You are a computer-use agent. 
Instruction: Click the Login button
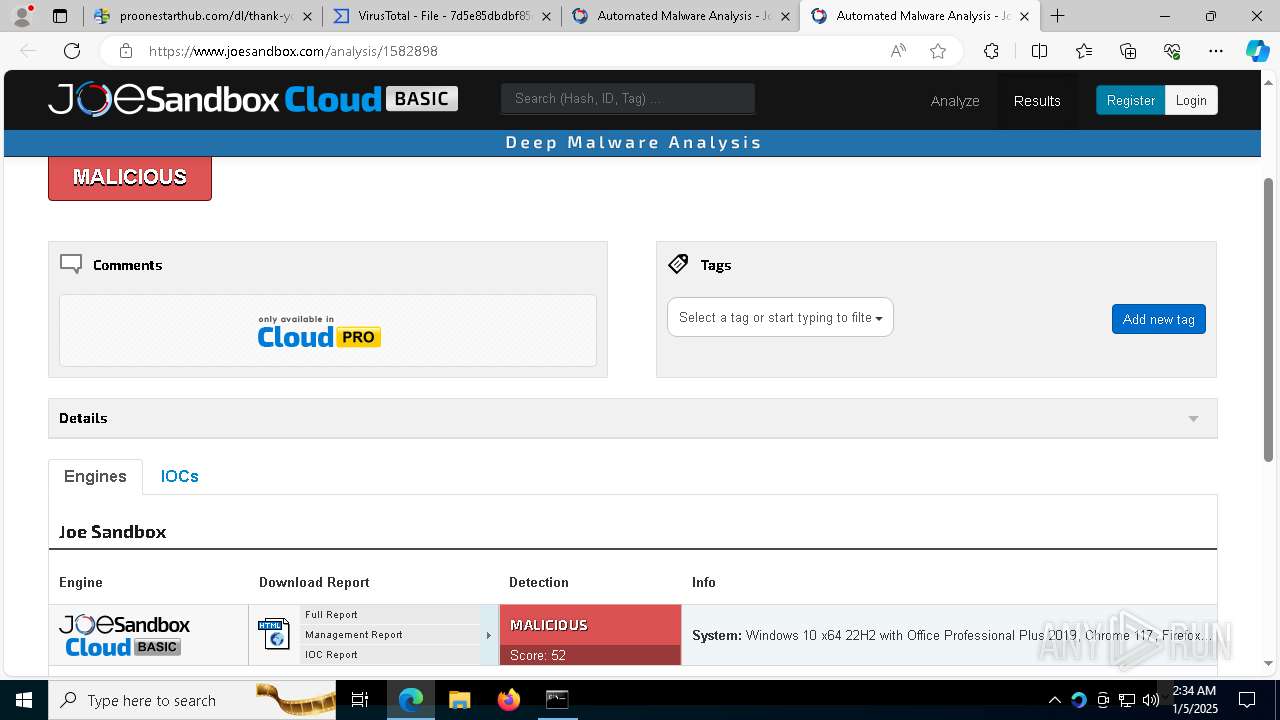coord(1191,100)
